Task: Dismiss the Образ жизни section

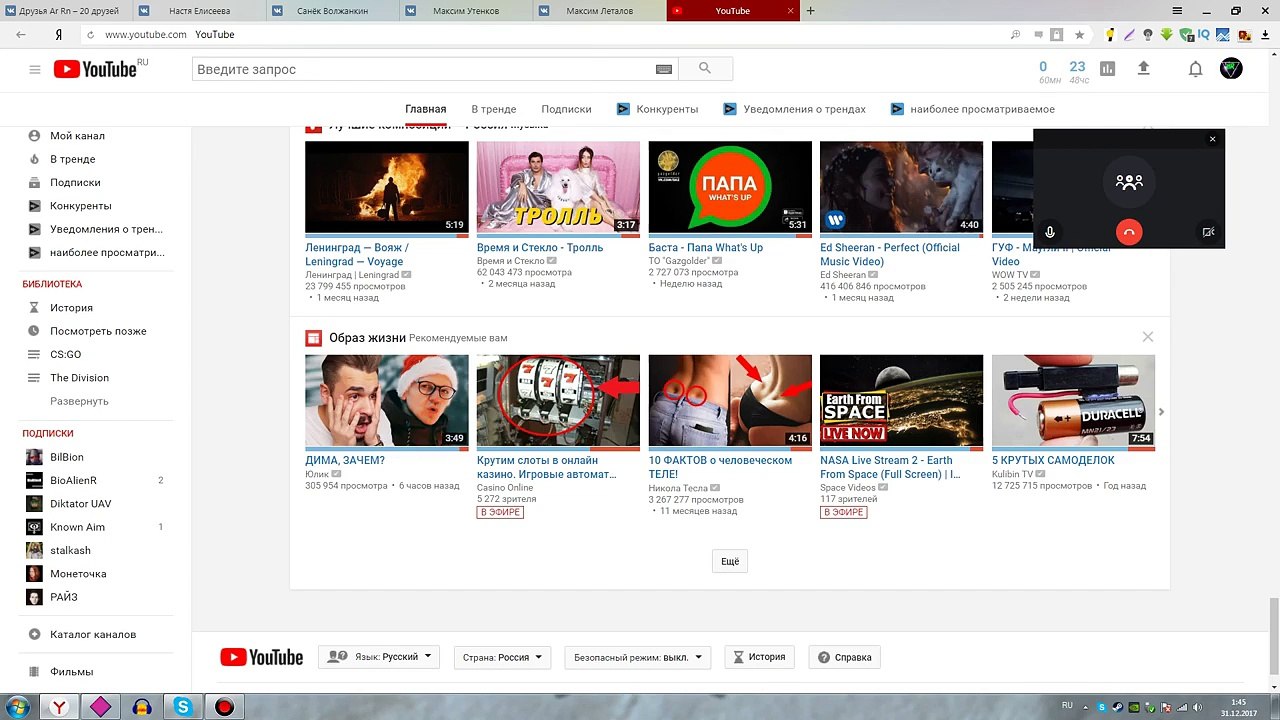Action: [x=1148, y=337]
